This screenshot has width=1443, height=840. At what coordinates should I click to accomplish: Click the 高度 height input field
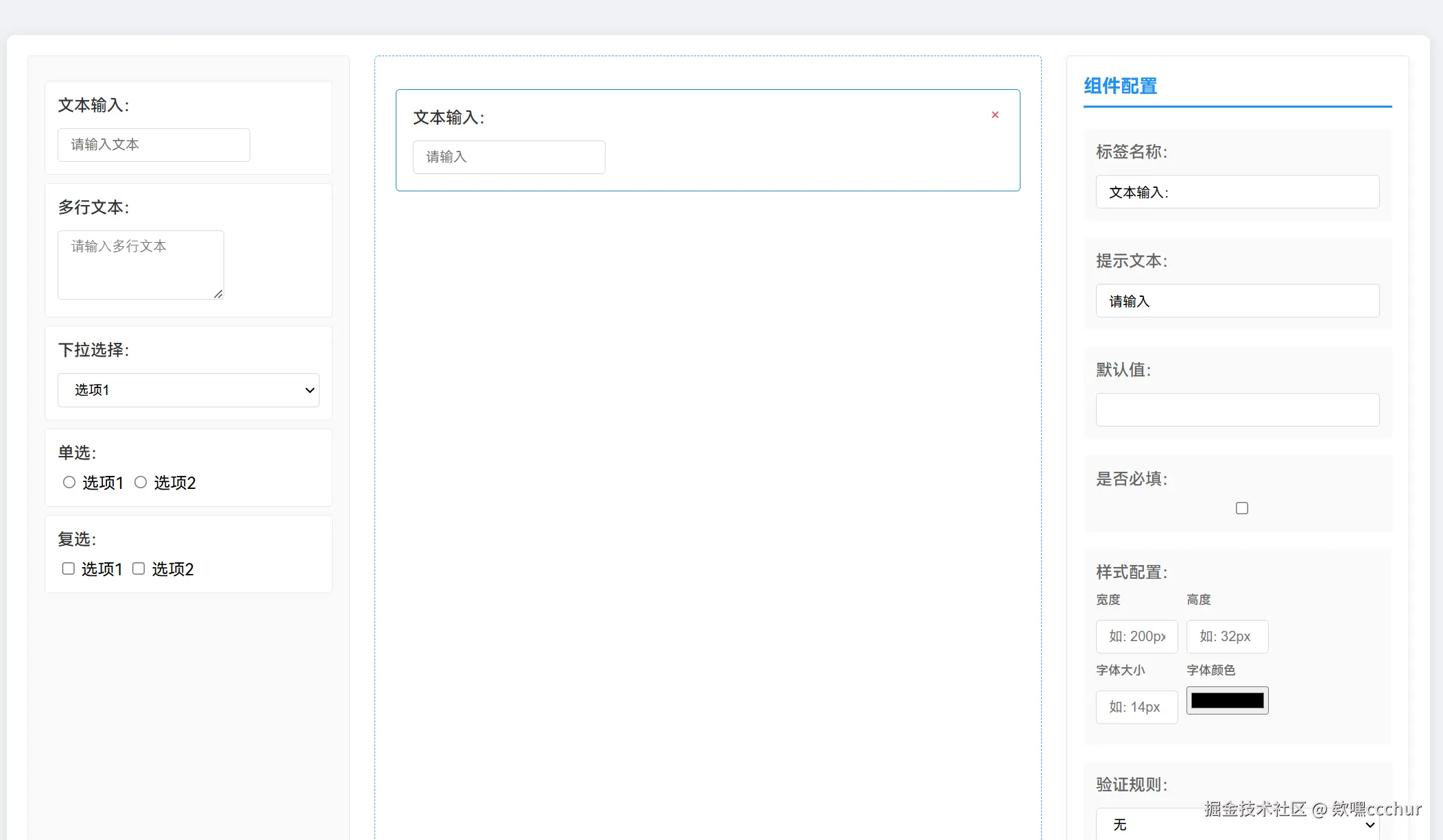pos(1227,636)
